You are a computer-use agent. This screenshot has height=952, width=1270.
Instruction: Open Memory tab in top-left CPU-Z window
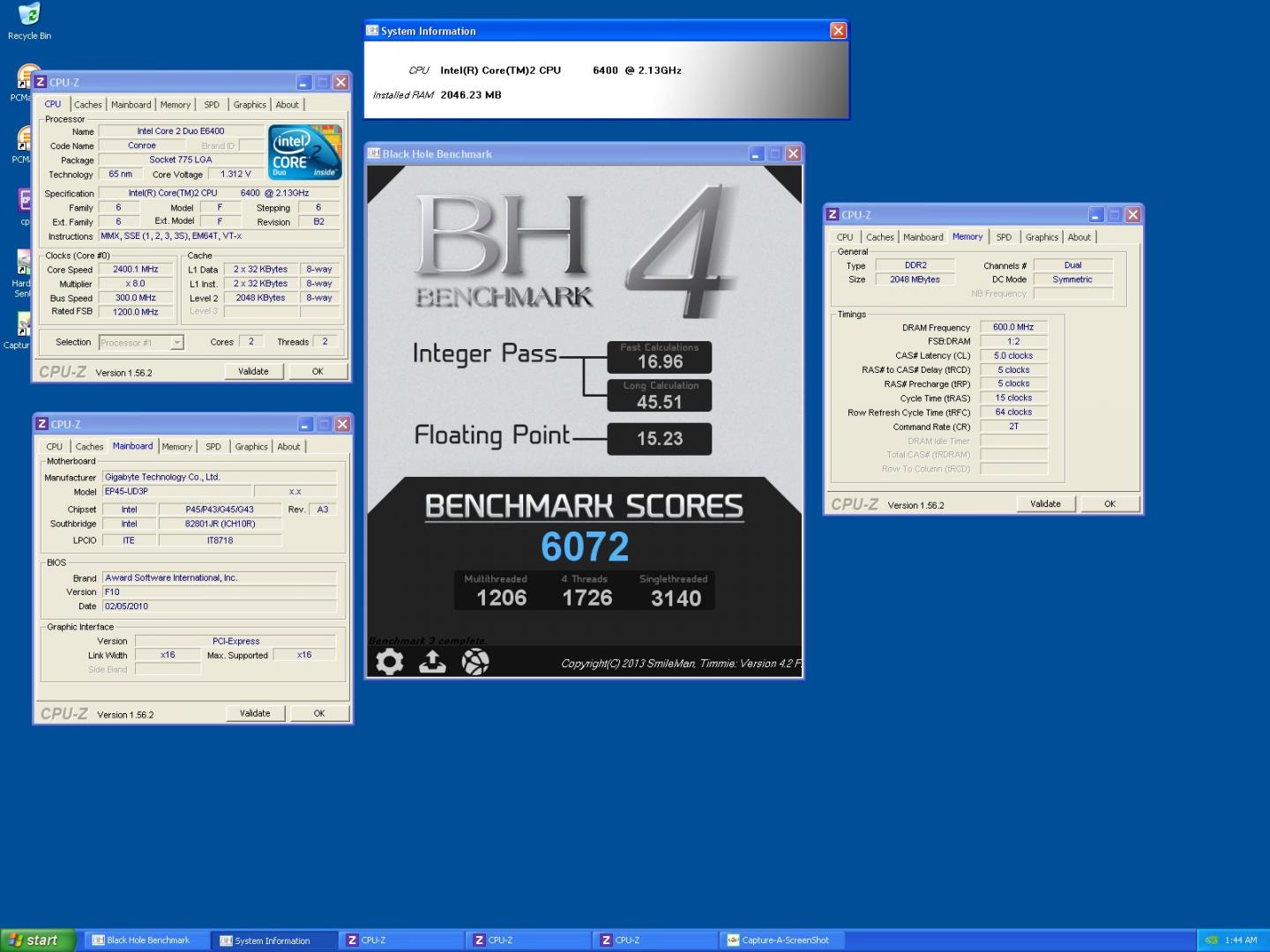(175, 104)
